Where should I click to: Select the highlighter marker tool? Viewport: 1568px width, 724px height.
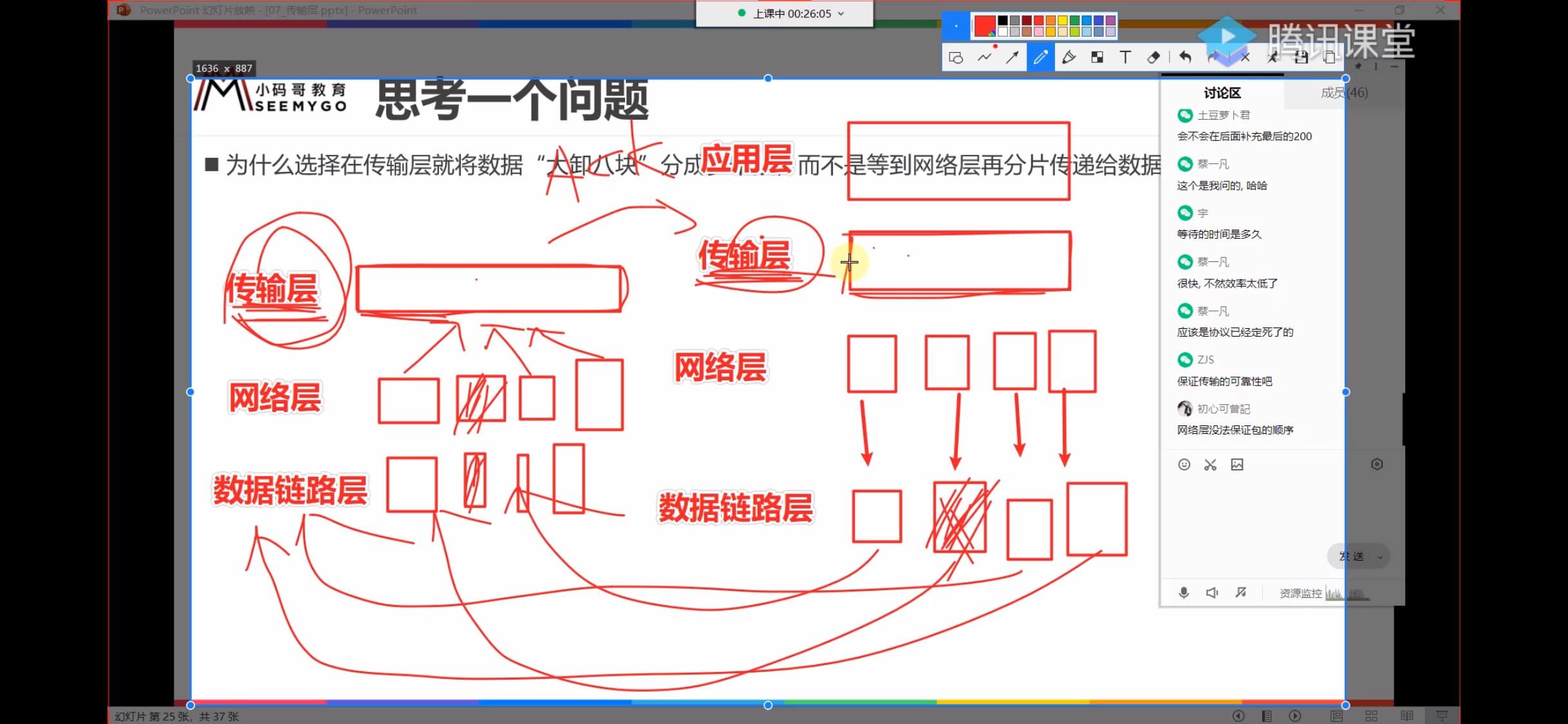(1069, 57)
